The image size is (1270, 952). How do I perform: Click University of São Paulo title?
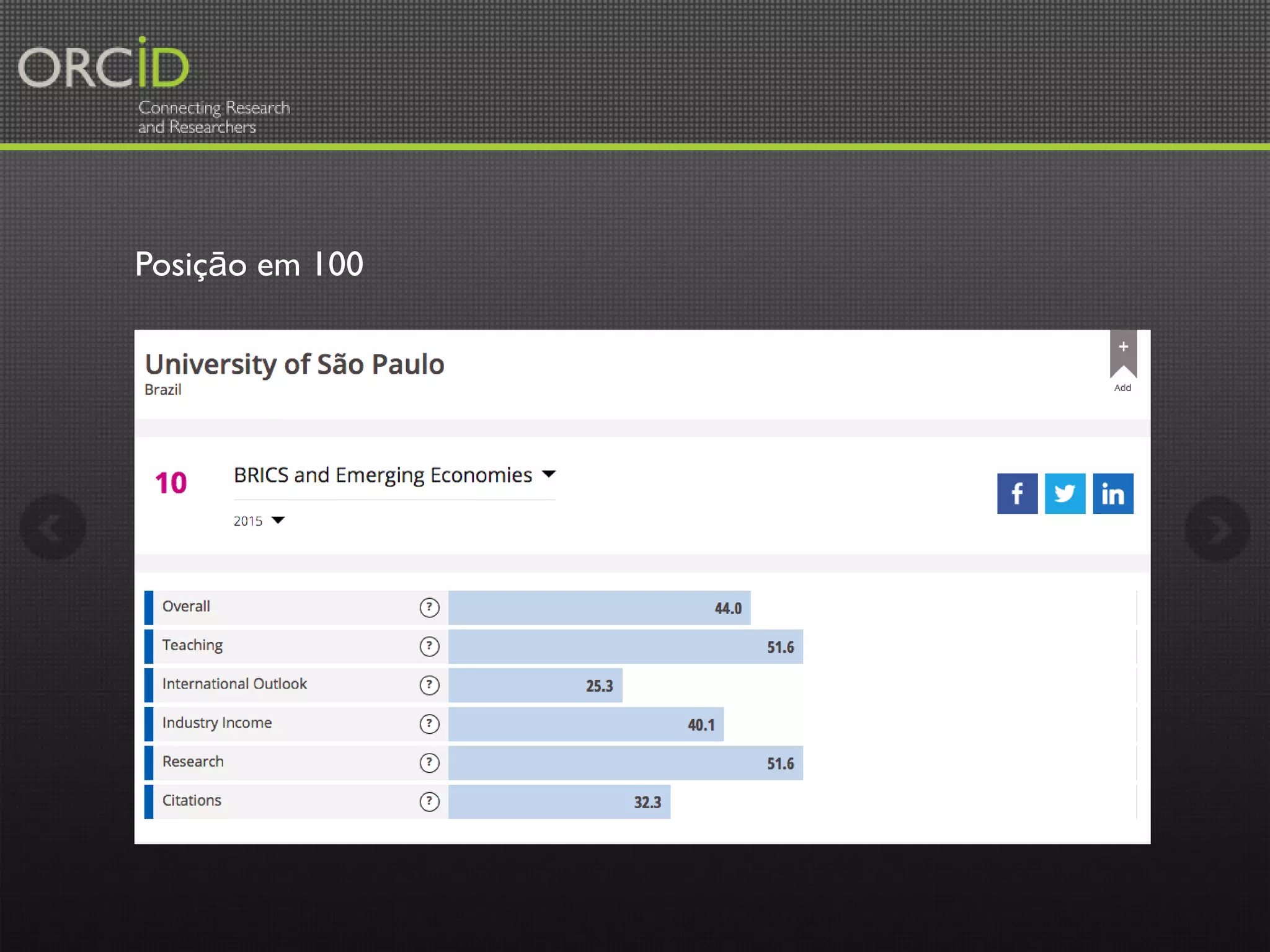[295, 364]
